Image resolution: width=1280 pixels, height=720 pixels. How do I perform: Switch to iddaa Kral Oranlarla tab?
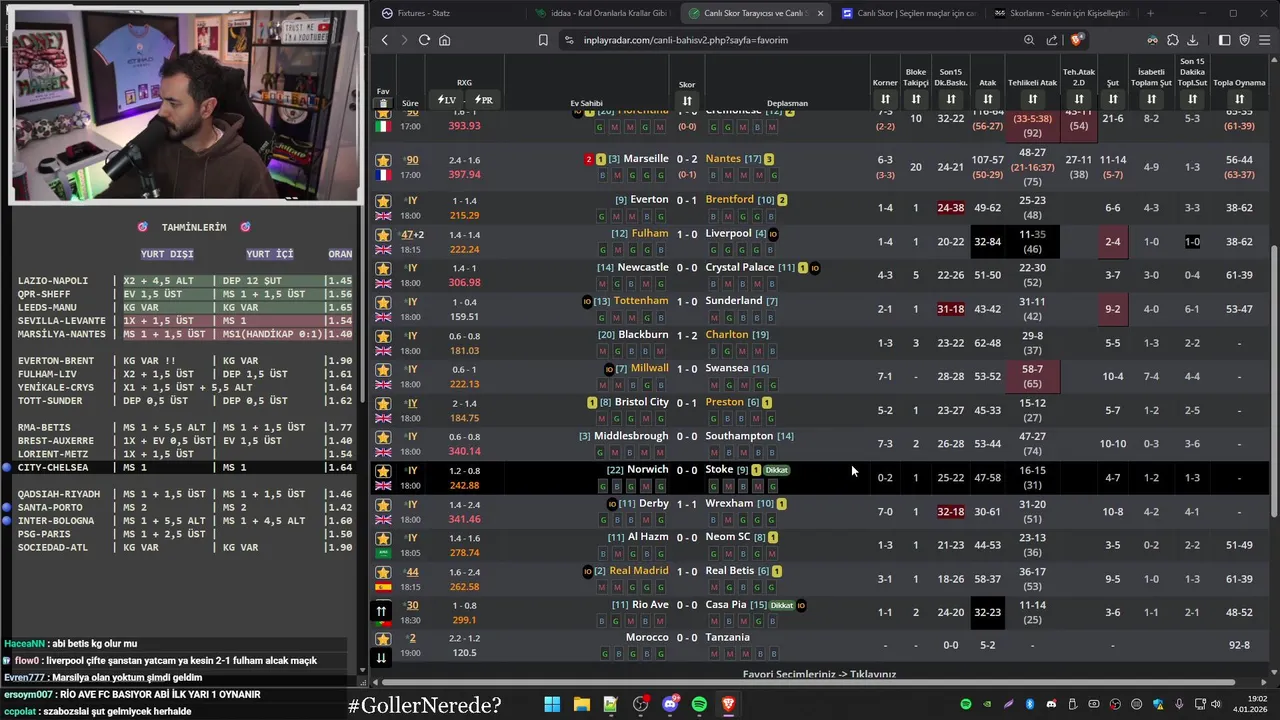pyautogui.click(x=600, y=13)
